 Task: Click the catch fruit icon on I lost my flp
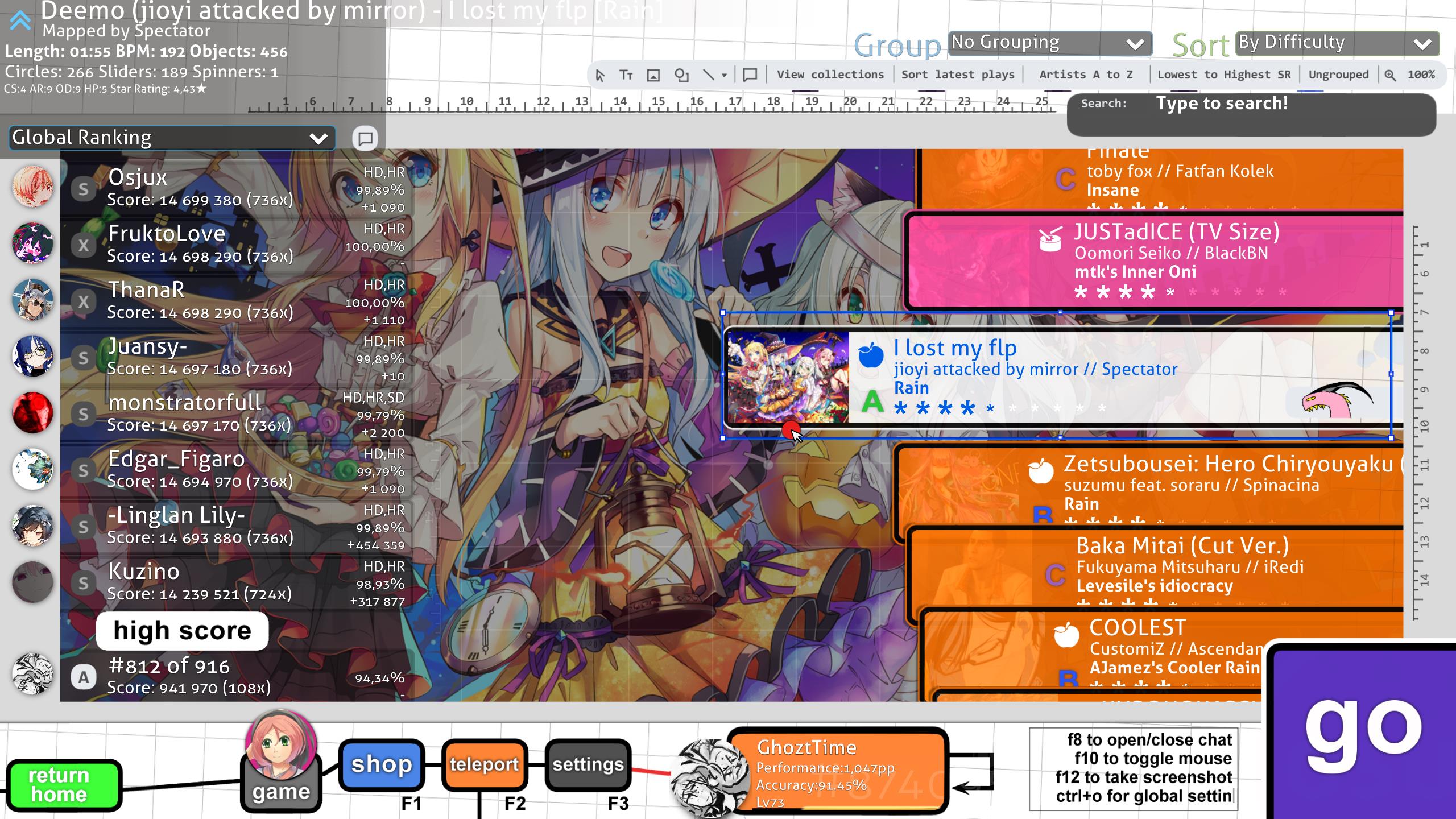(871, 355)
